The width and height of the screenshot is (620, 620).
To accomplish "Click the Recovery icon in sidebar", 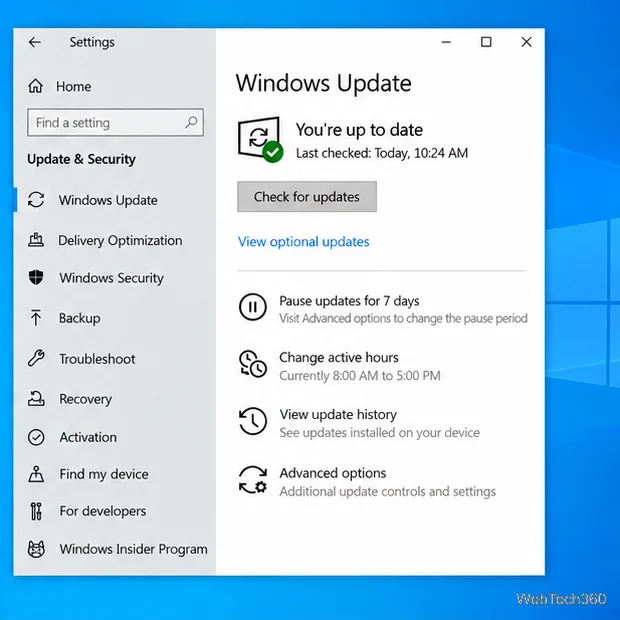I will (x=36, y=399).
